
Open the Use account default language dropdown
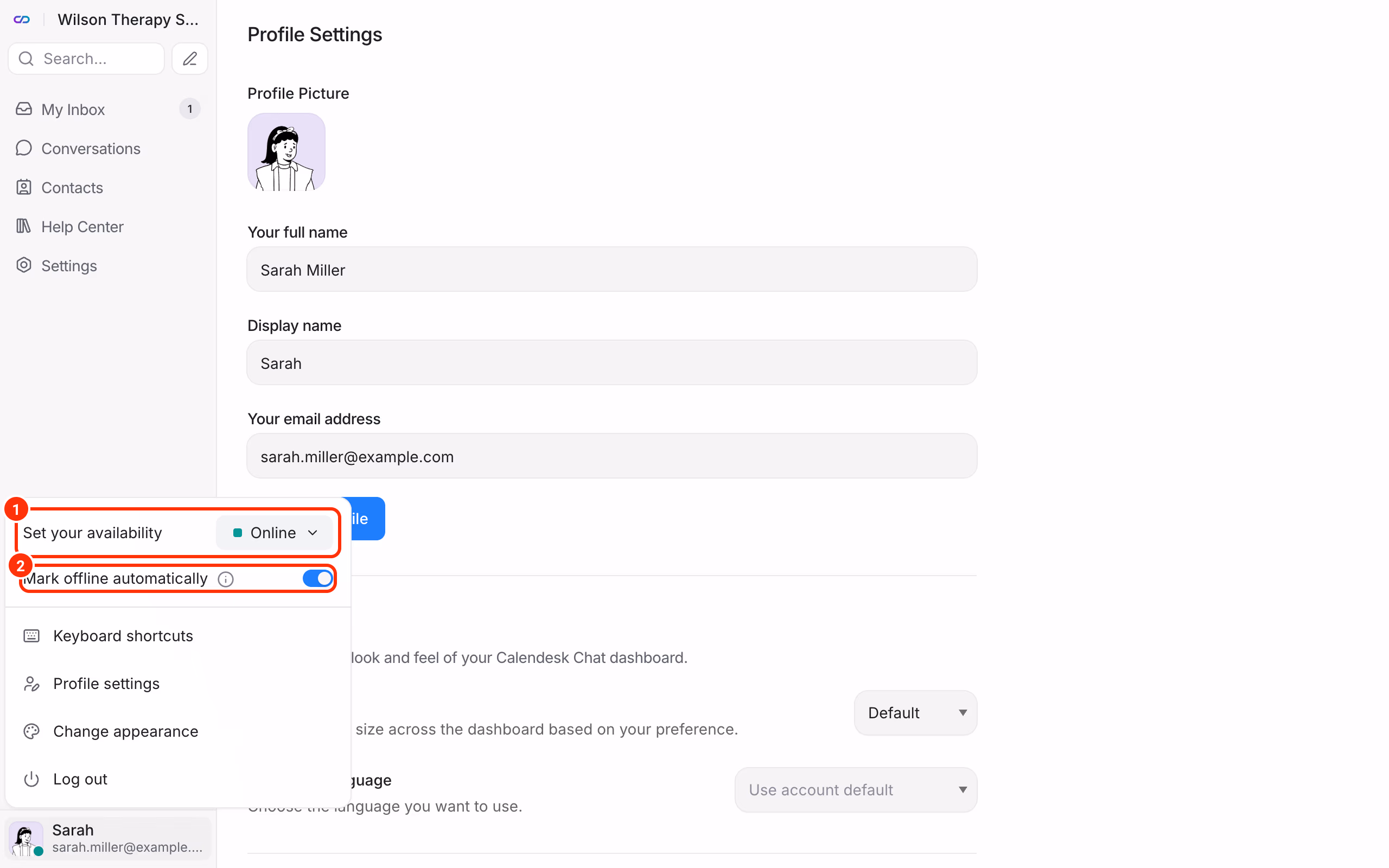pos(856,789)
